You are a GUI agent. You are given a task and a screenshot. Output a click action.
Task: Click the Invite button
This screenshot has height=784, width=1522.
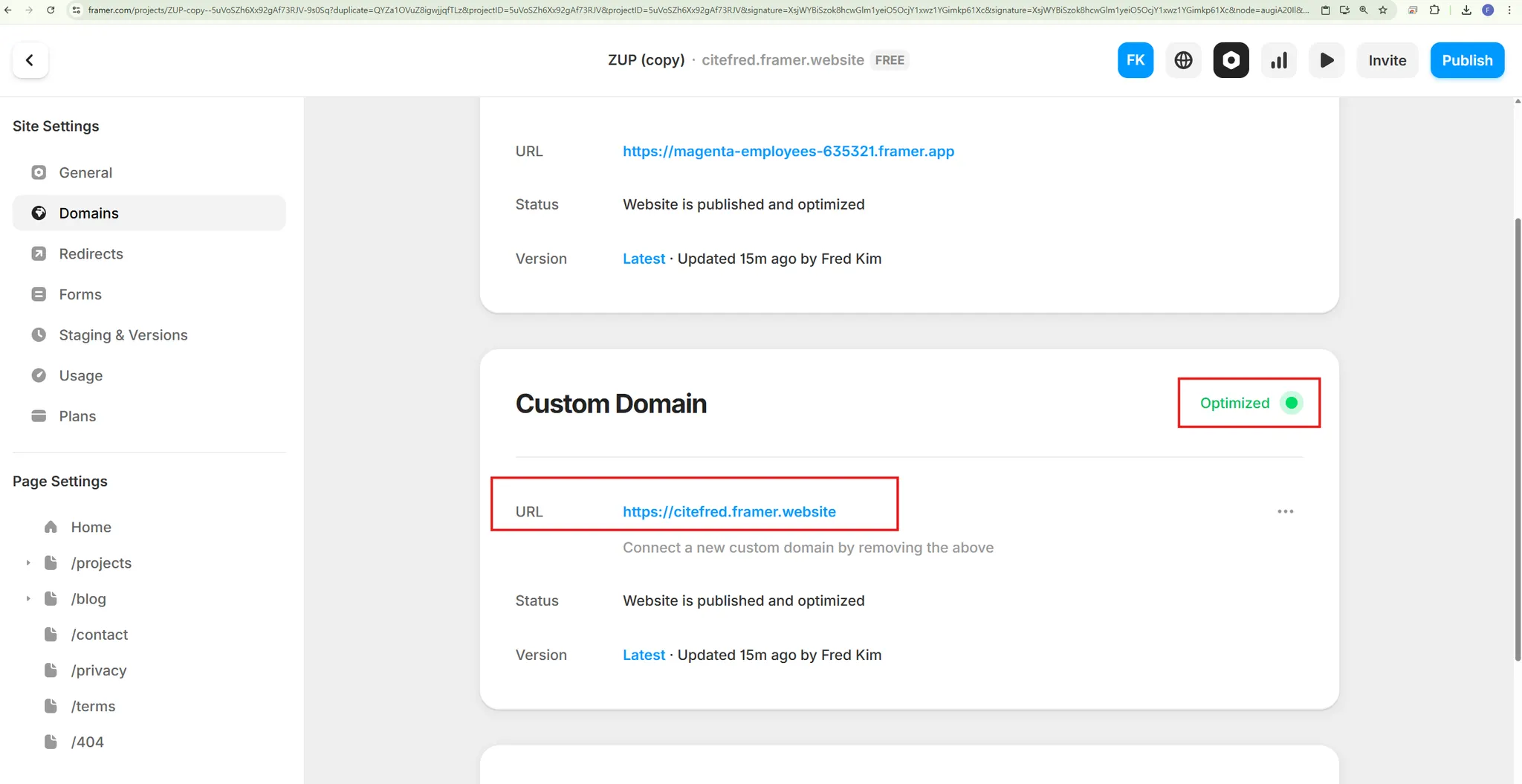click(x=1387, y=60)
